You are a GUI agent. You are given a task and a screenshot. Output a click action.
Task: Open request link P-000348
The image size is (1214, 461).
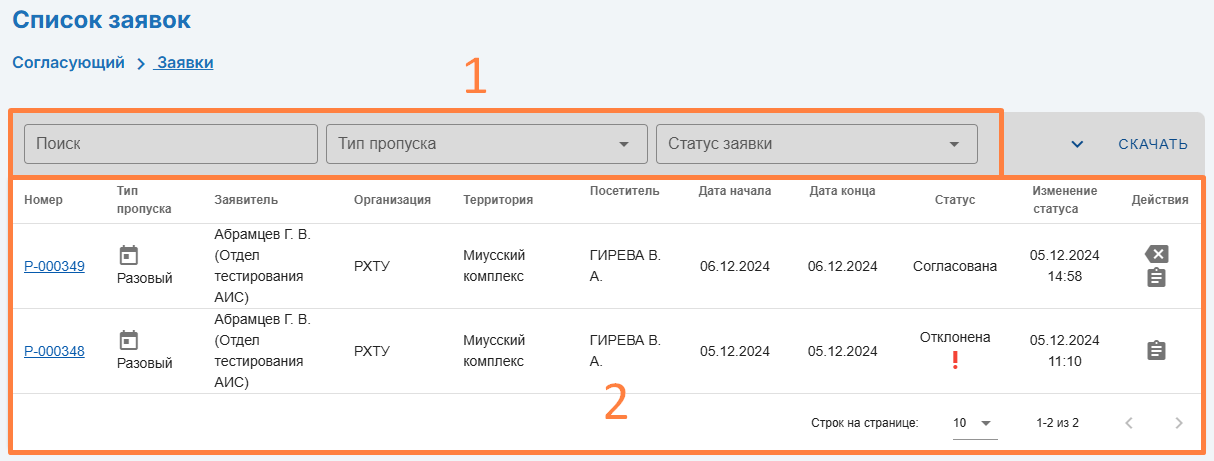click(54, 351)
